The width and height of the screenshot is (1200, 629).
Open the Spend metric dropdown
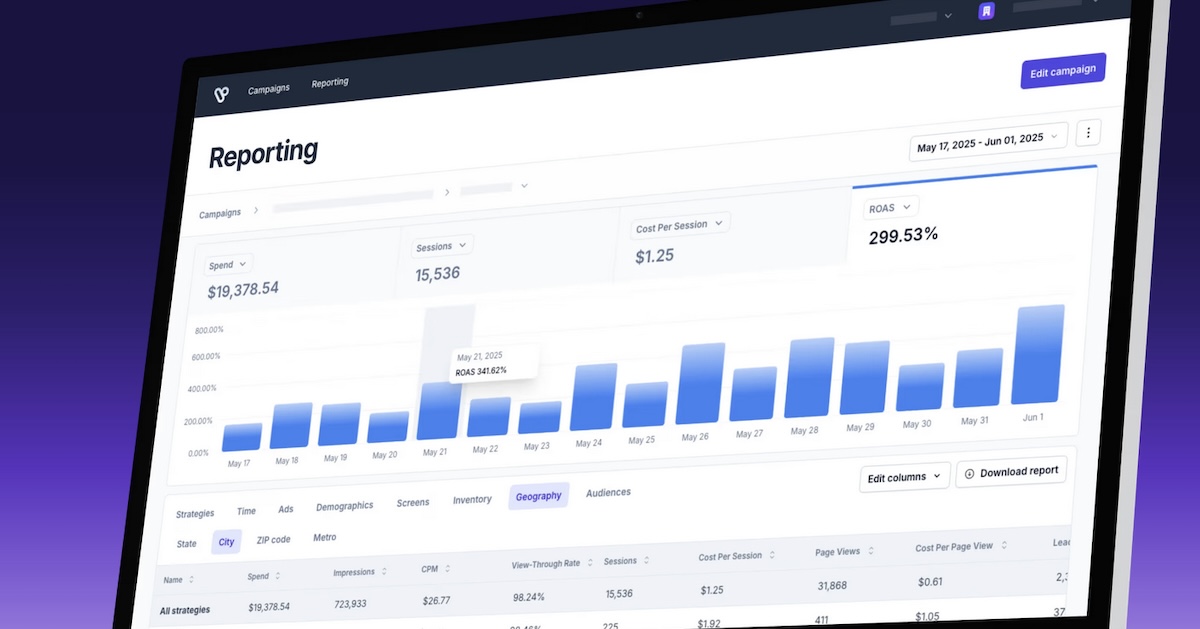[229, 265]
